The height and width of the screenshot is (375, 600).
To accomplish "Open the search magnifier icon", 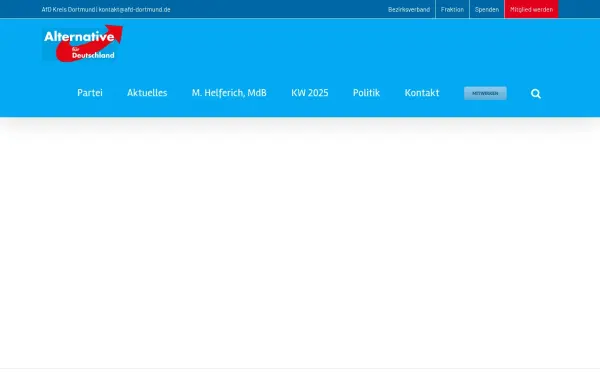I will tap(536, 94).
